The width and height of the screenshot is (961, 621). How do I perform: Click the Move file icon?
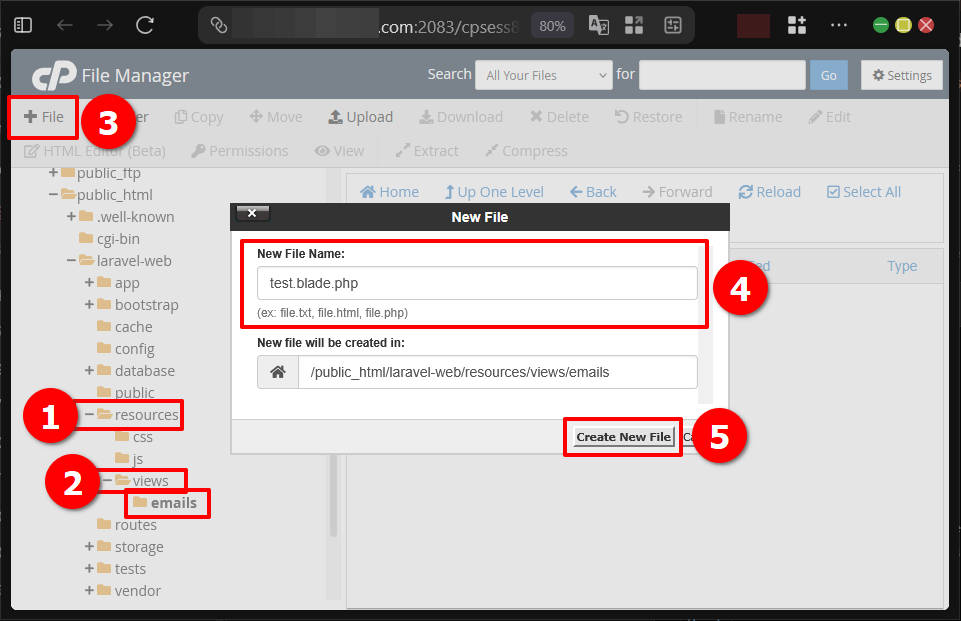(x=275, y=117)
